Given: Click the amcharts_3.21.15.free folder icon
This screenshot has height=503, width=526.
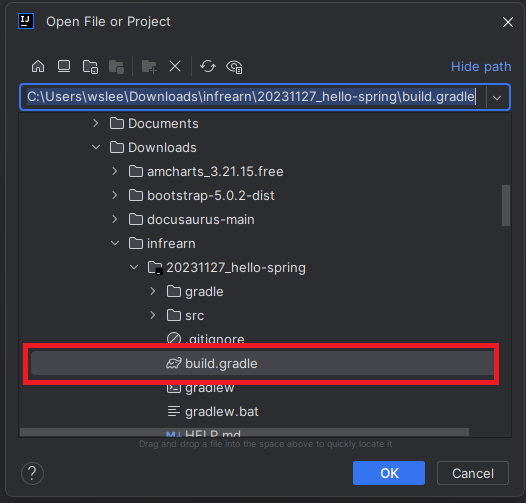Looking at the screenshot, I should point(136,171).
